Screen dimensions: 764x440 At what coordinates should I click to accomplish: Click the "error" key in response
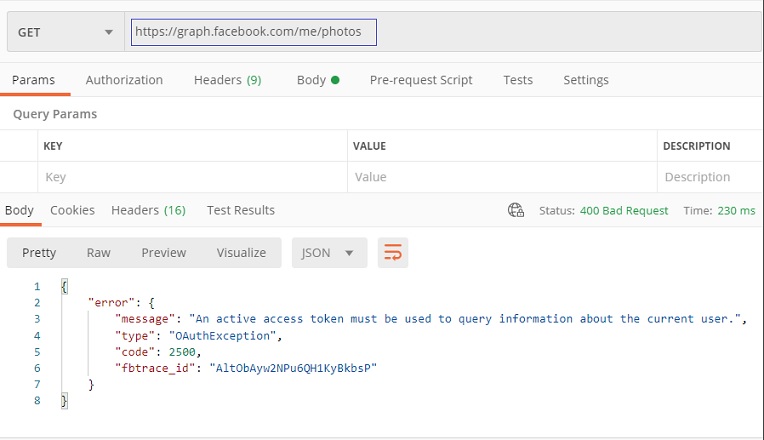click(111, 303)
